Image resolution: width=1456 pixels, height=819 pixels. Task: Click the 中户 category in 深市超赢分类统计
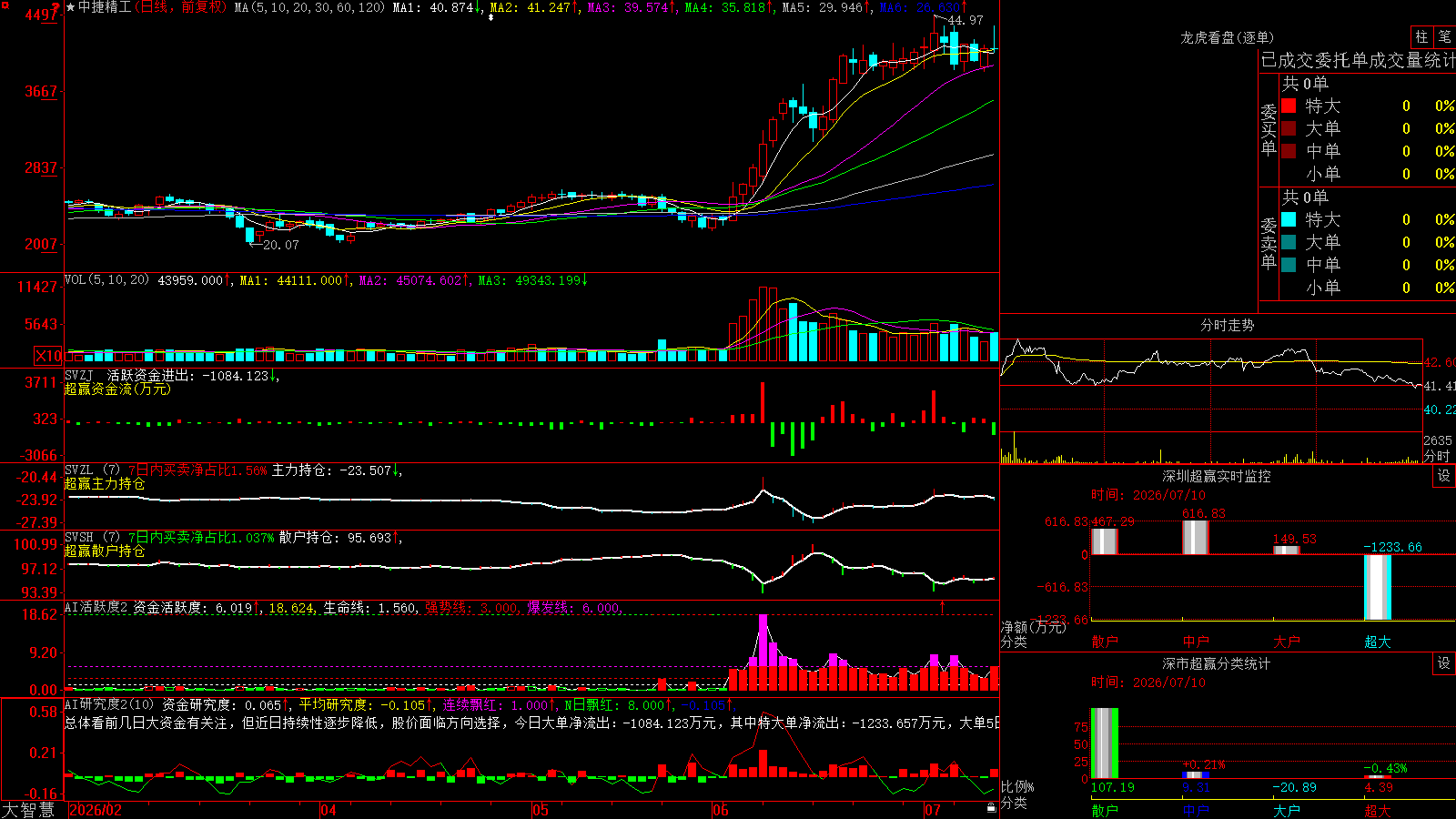(x=1196, y=810)
